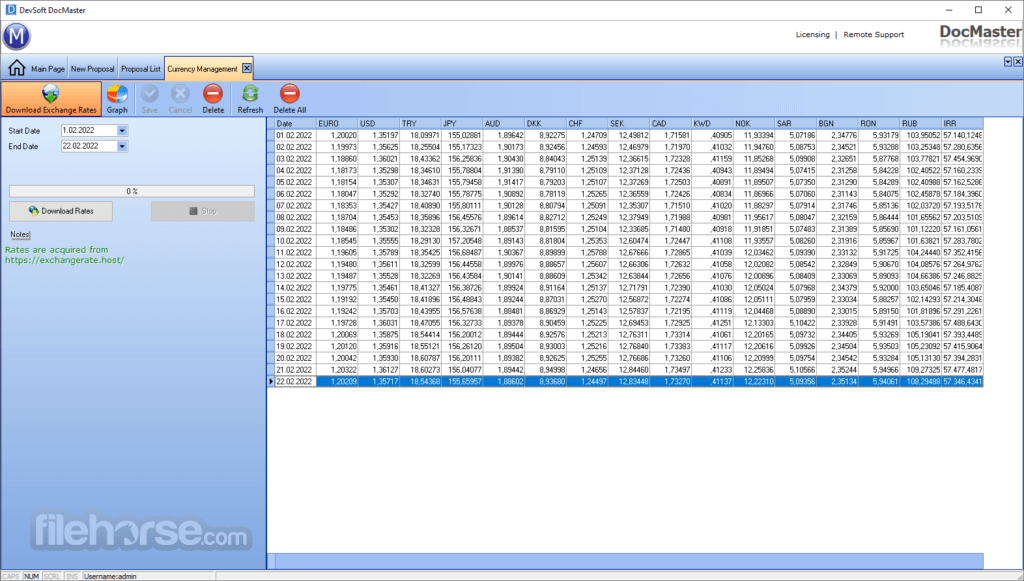This screenshot has height=581, width=1024.
Task: Click the DKK column header
Action: [x=546, y=123]
